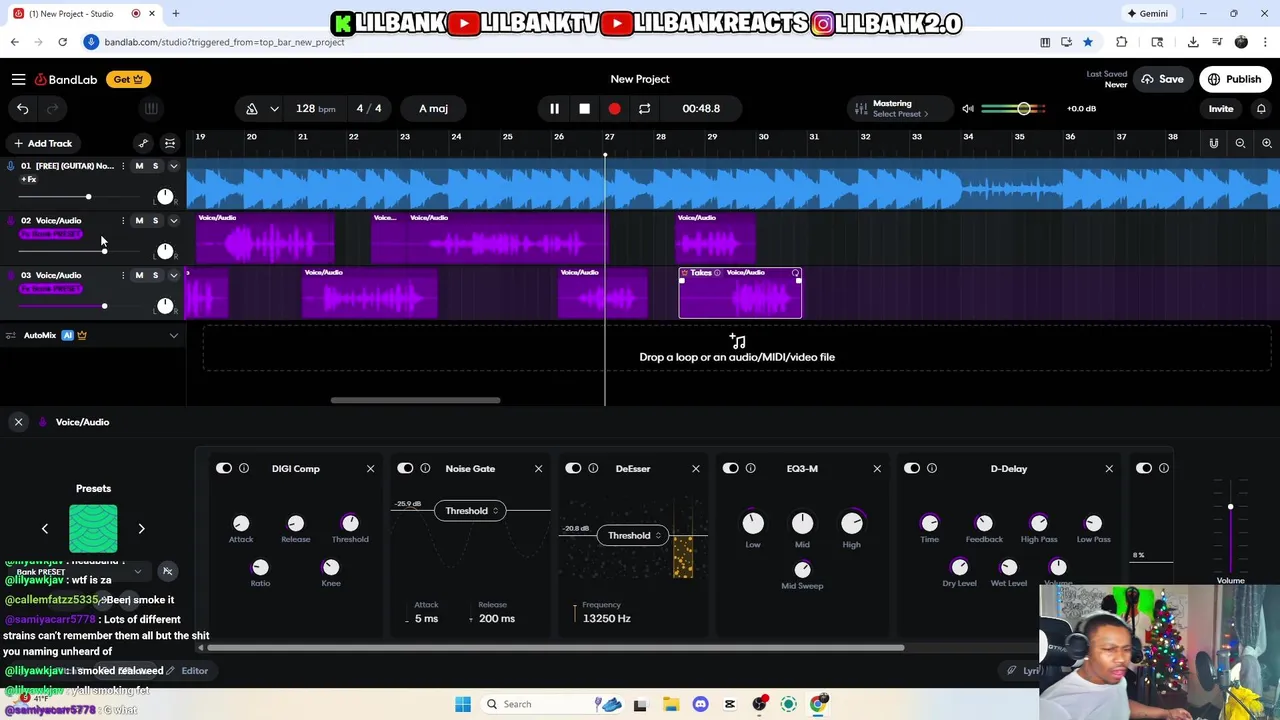Open Google Chrome in Windows taskbar
The width and height of the screenshot is (1280, 720).
818,704
